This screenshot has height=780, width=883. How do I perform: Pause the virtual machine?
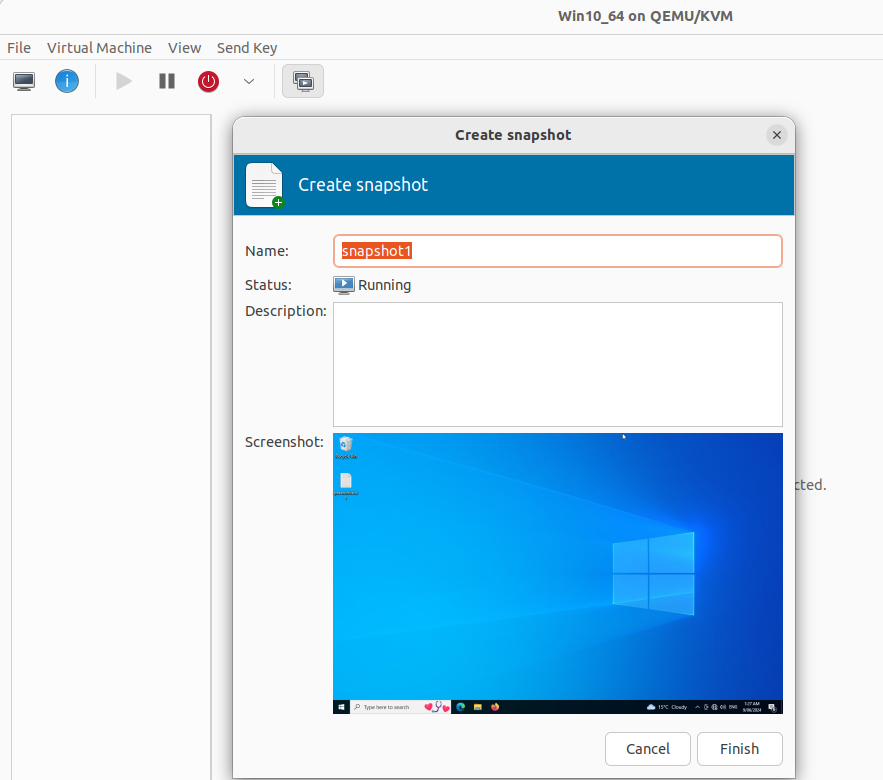(167, 82)
